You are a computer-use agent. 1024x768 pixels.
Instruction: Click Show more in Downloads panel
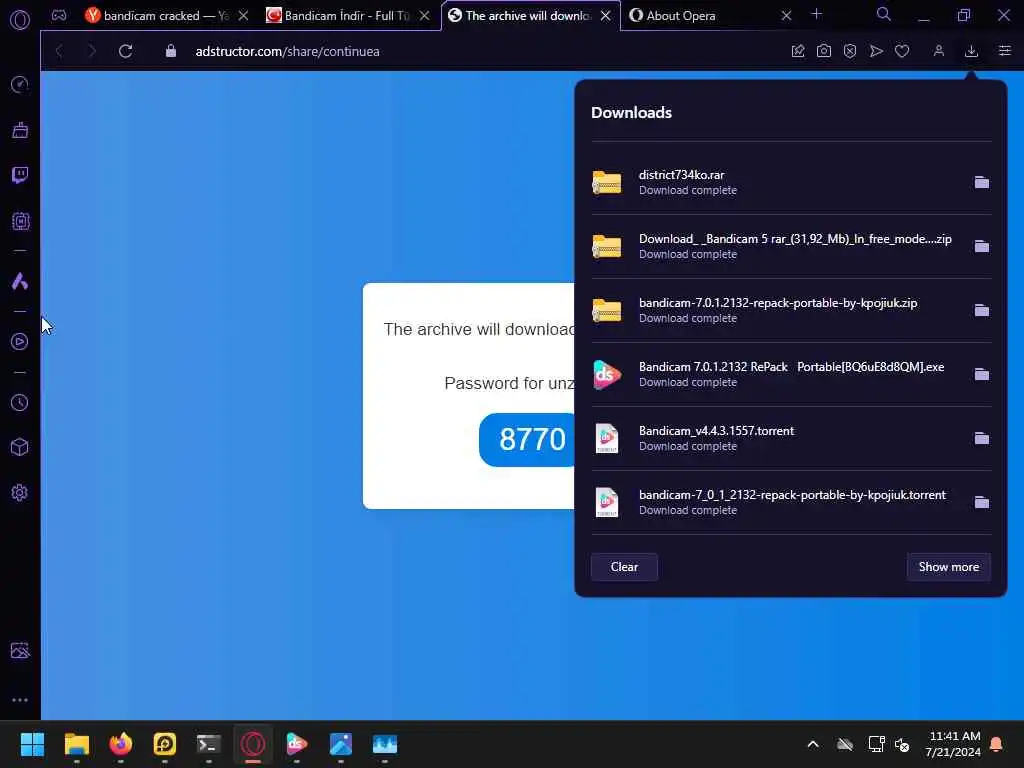pyautogui.click(x=948, y=567)
